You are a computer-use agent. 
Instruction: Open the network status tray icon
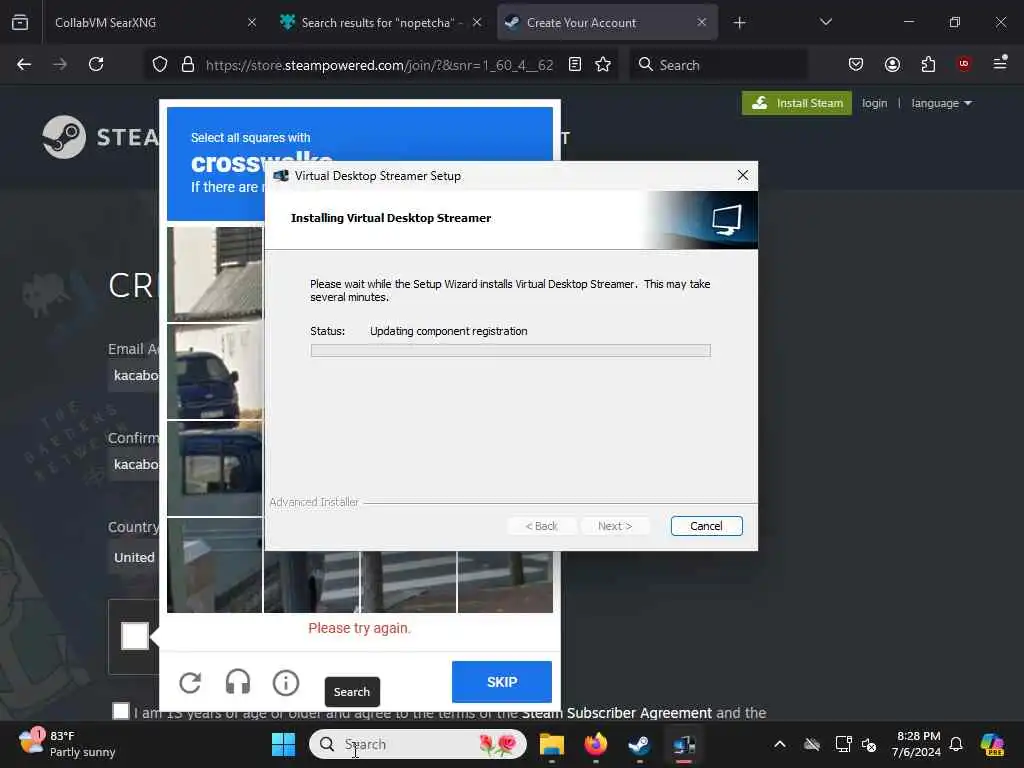[843, 744]
